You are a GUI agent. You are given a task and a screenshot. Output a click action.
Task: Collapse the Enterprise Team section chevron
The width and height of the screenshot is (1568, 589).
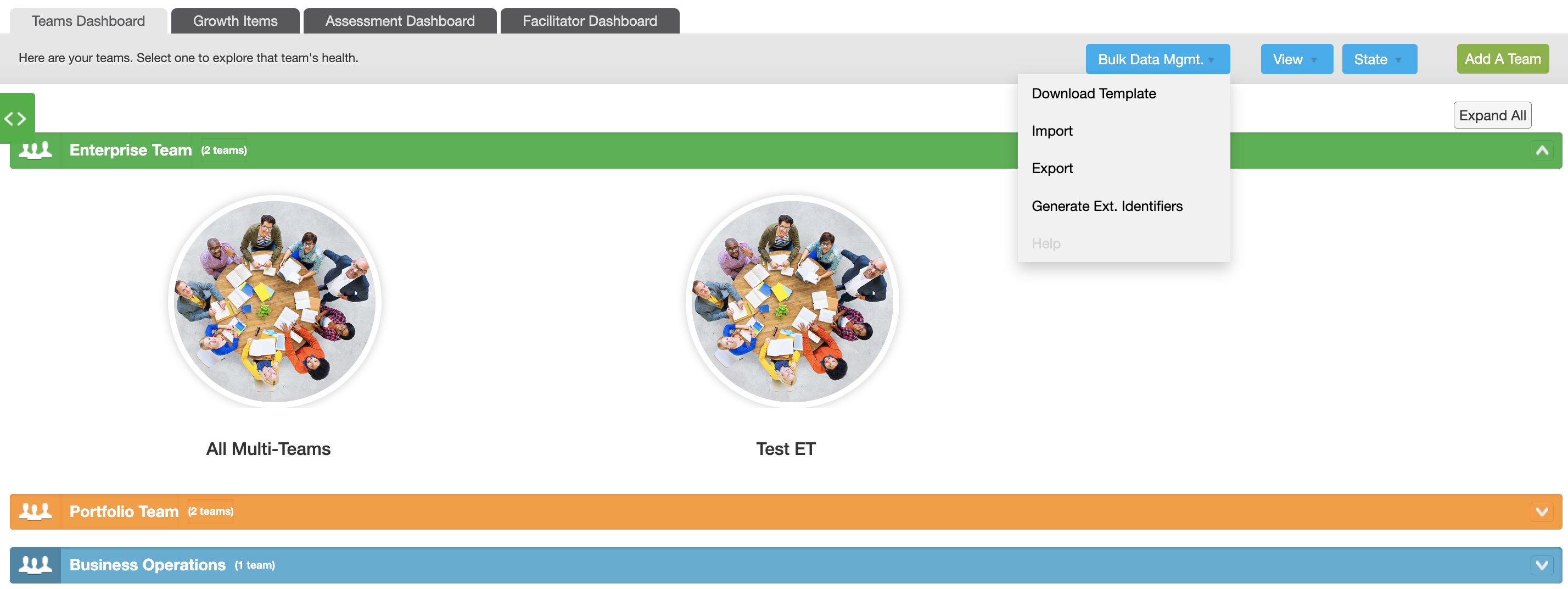click(x=1542, y=151)
